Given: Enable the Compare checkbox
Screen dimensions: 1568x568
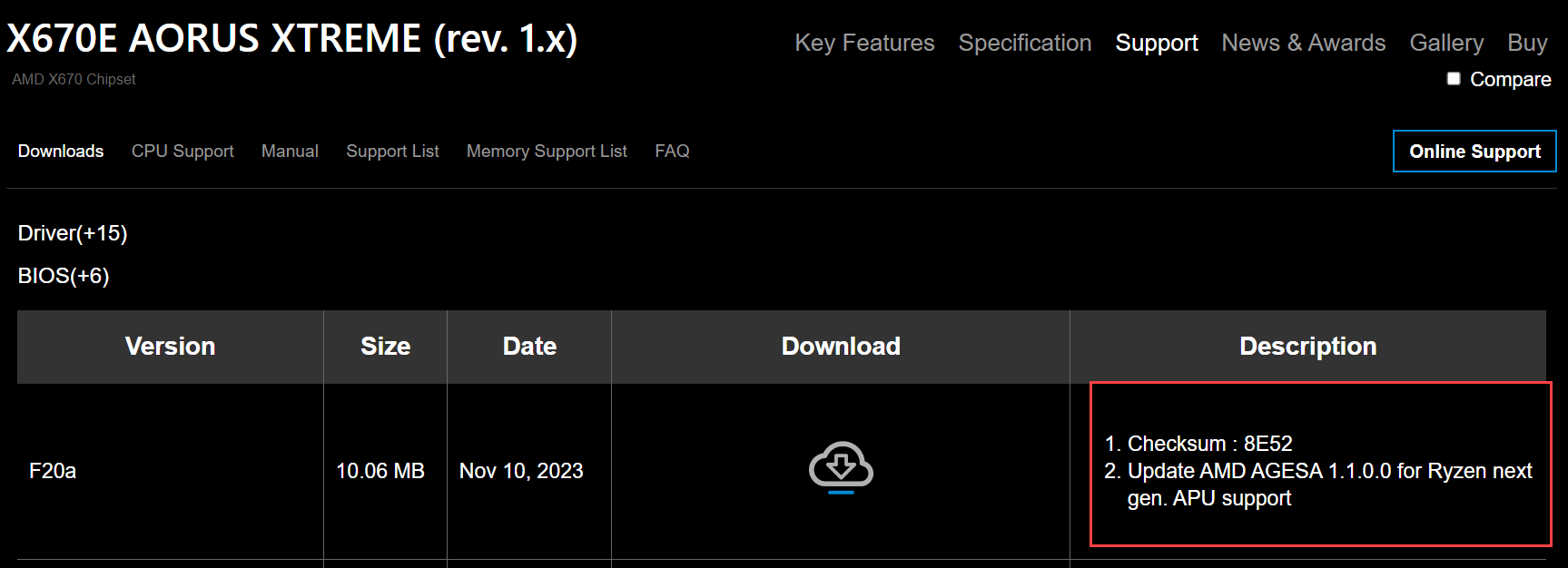Looking at the screenshot, I should (x=1454, y=79).
